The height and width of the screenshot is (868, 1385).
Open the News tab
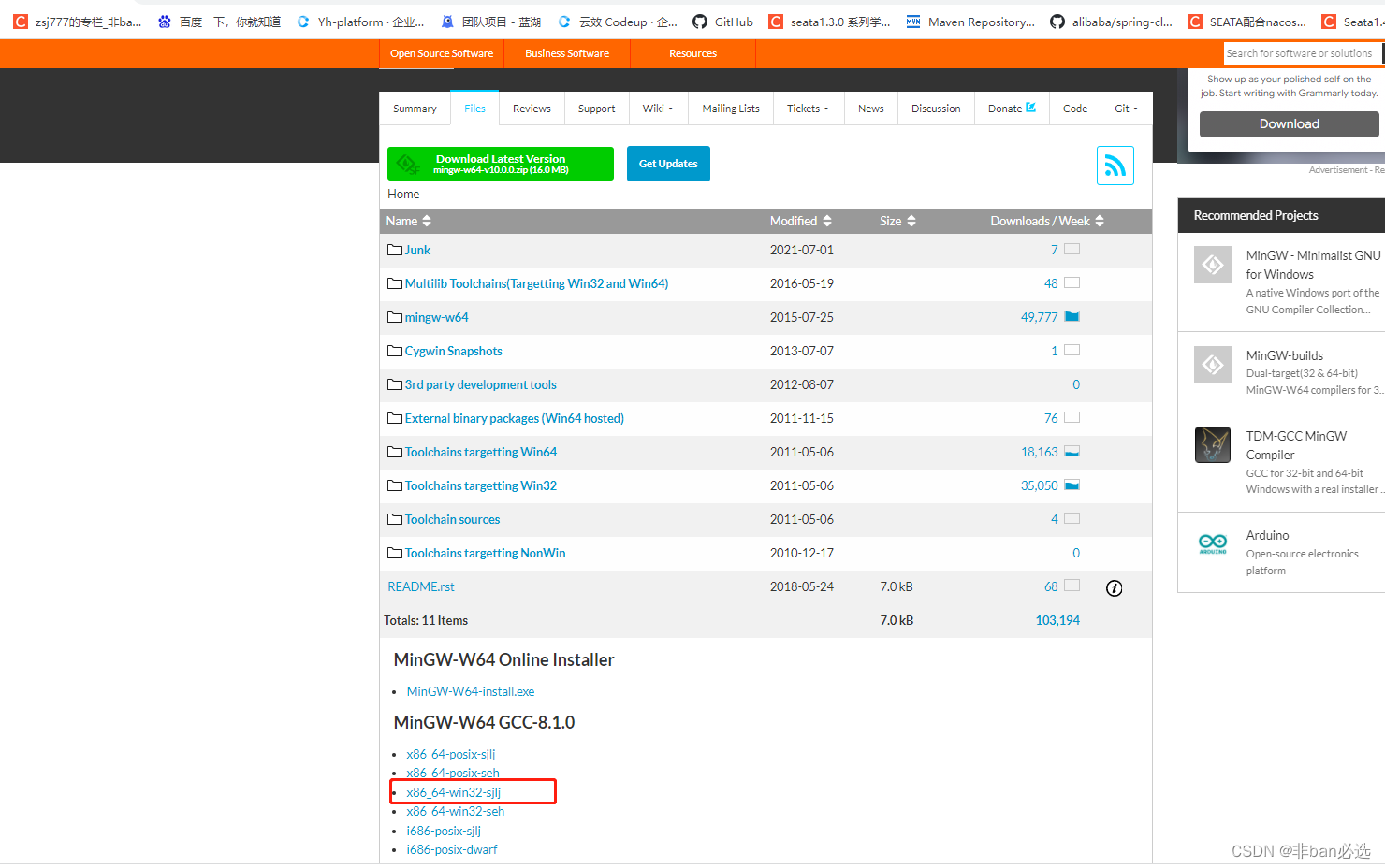(871, 108)
